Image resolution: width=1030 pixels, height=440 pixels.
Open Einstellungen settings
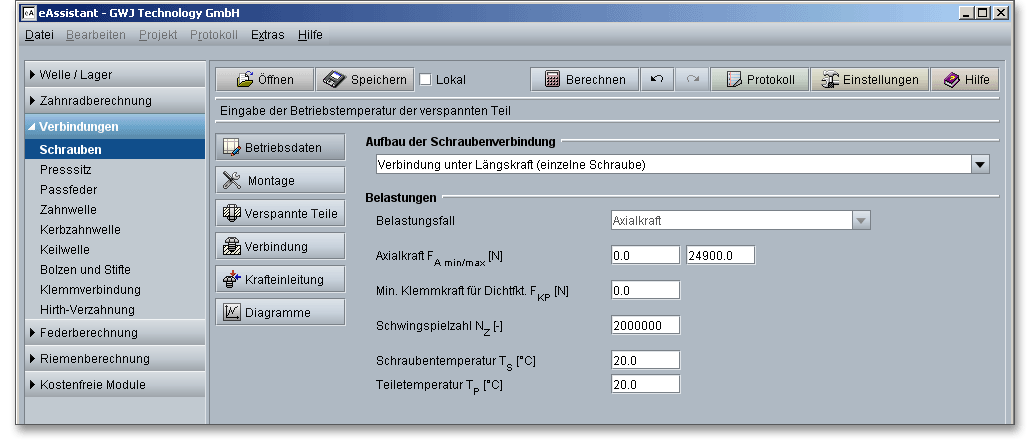[868, 80]
